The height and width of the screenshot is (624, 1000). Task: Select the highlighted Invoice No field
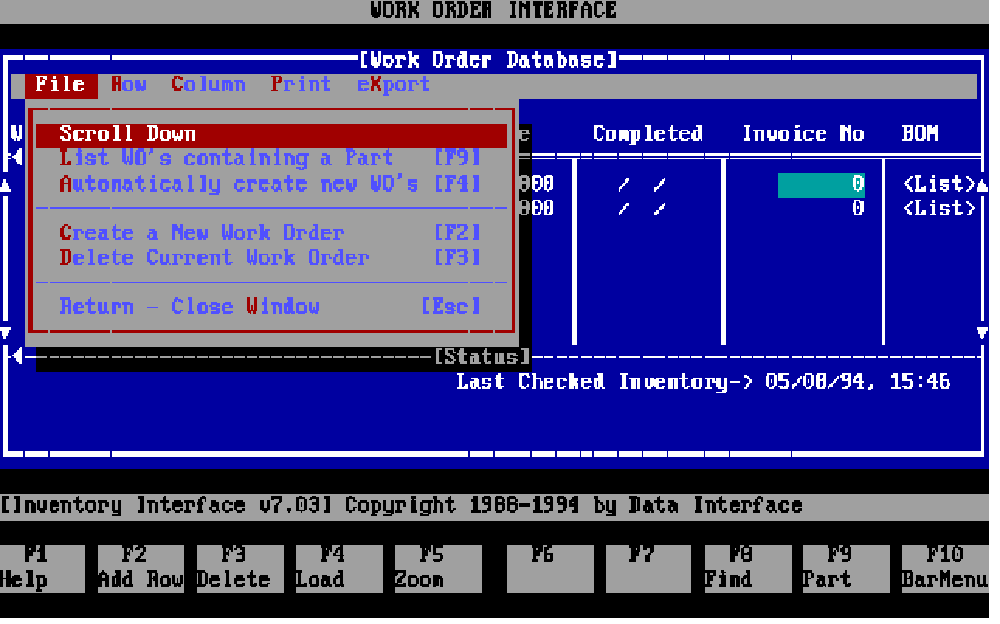821,185
